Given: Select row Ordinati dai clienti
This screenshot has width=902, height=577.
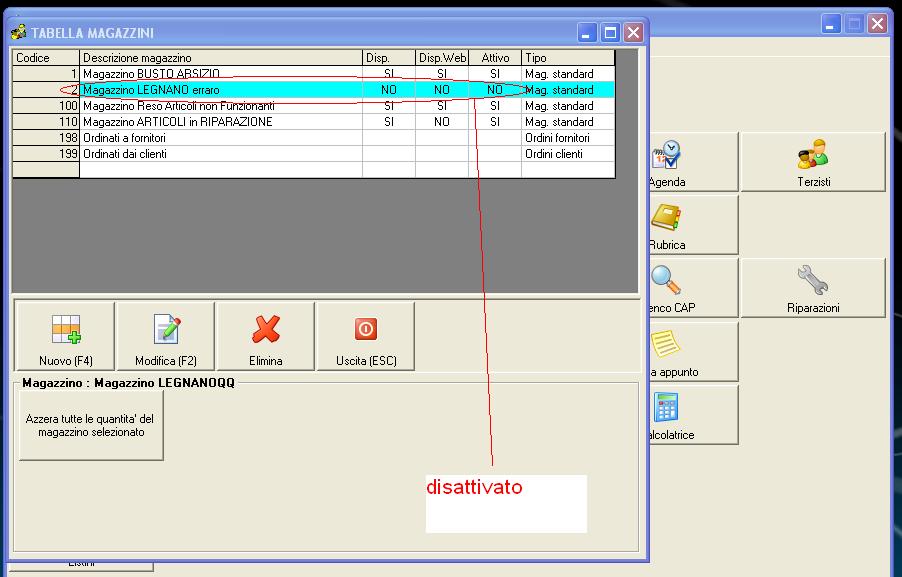Looking at the screenshot, I should tap(314, 154).
